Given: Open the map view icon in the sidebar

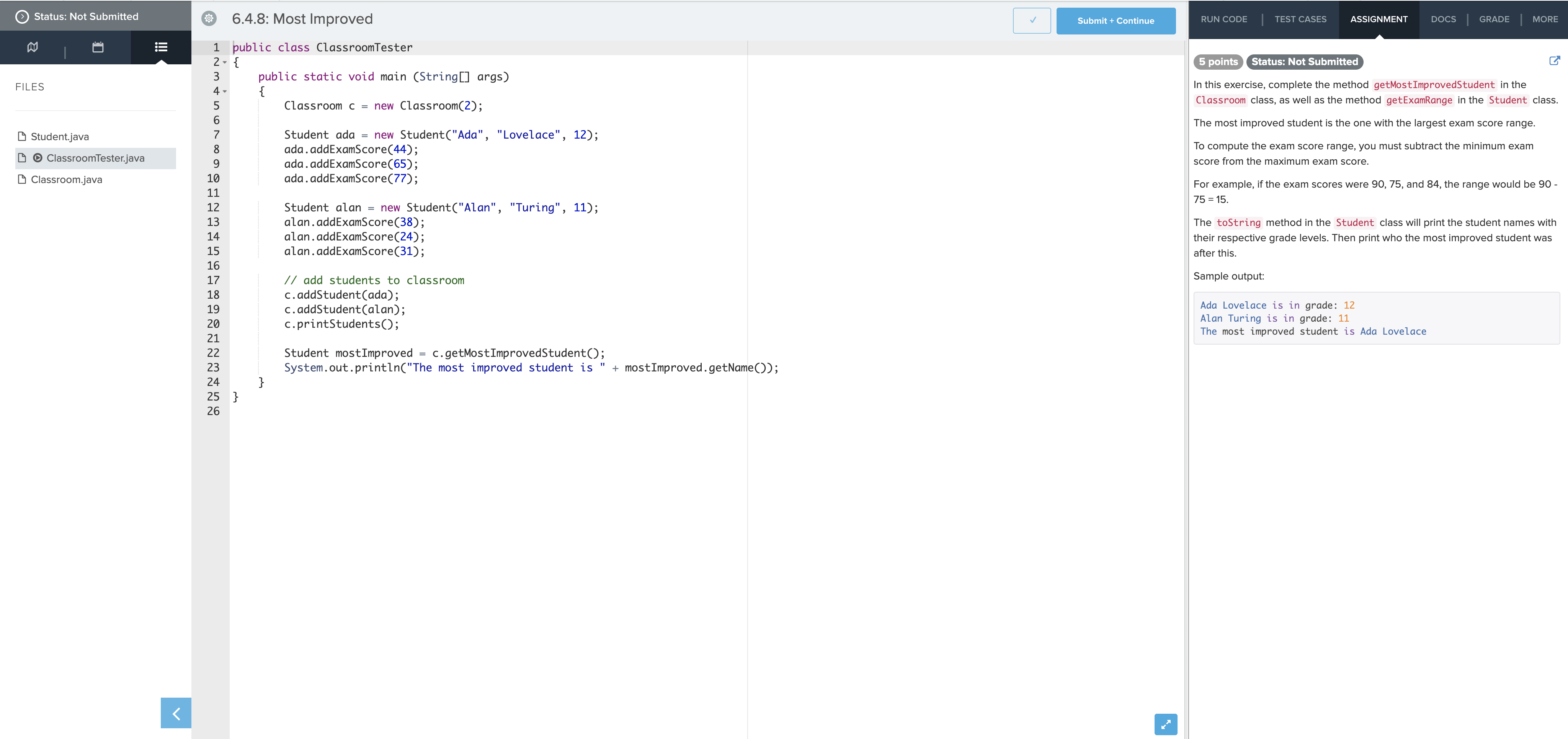Looking at the screenshot, I should 32,47.
